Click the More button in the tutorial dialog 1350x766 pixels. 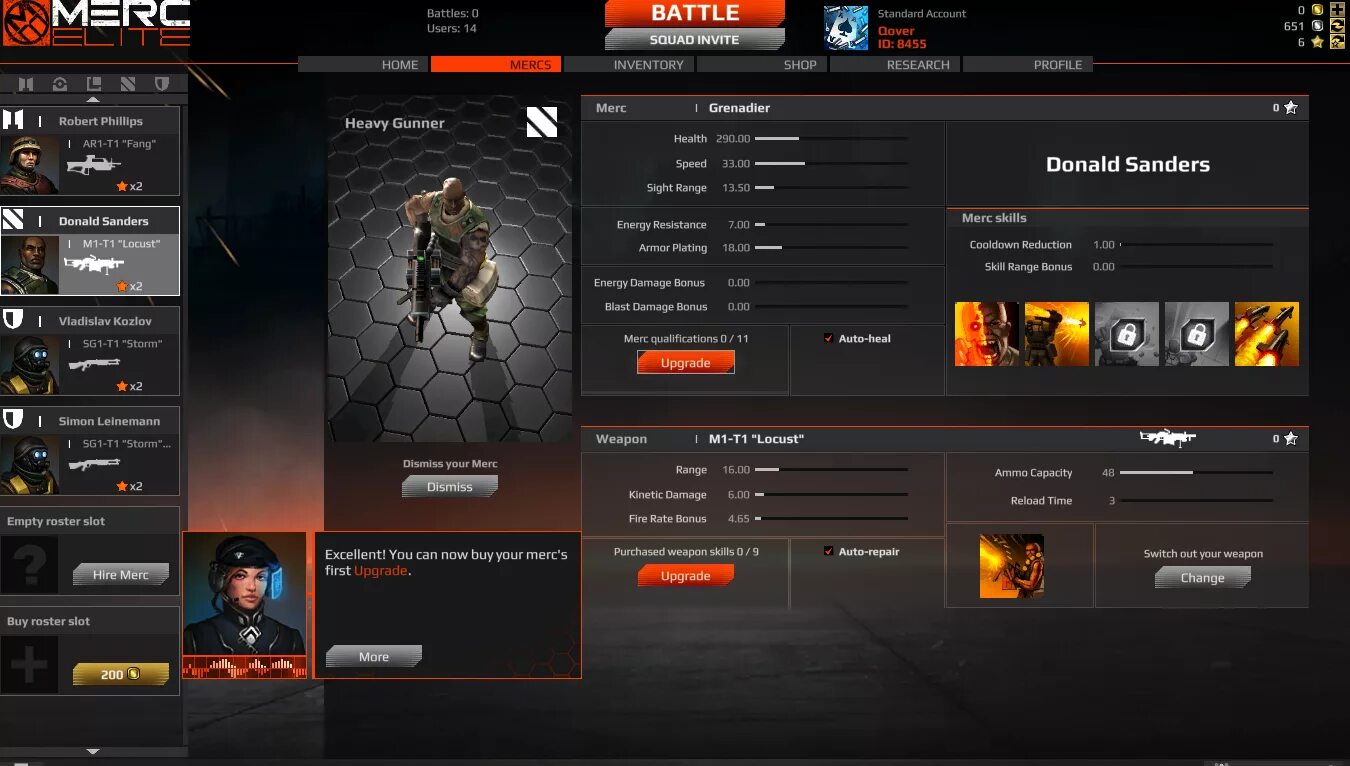[374, 656]
